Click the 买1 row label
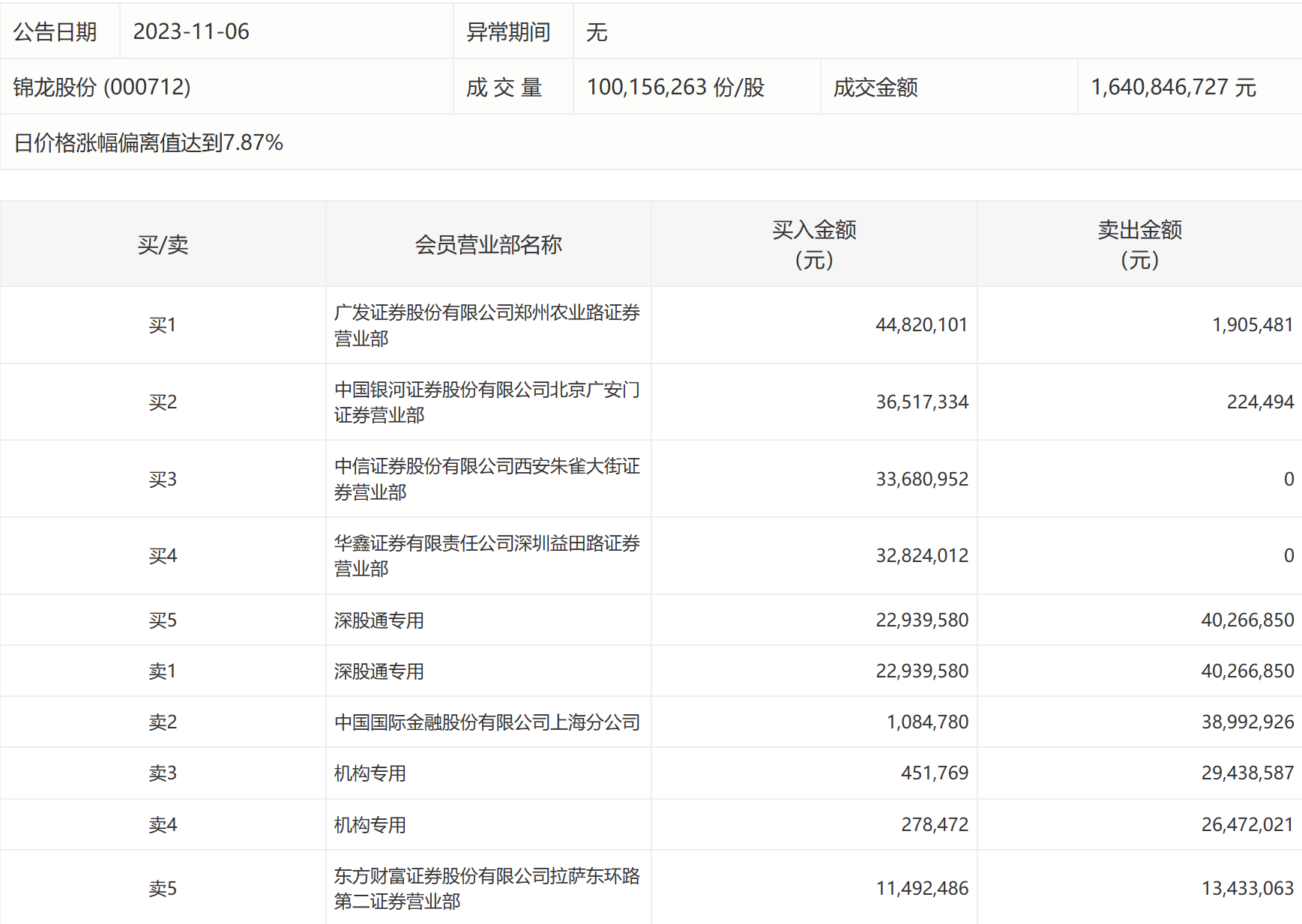1302x924 pixels. [x=163, y=324]
